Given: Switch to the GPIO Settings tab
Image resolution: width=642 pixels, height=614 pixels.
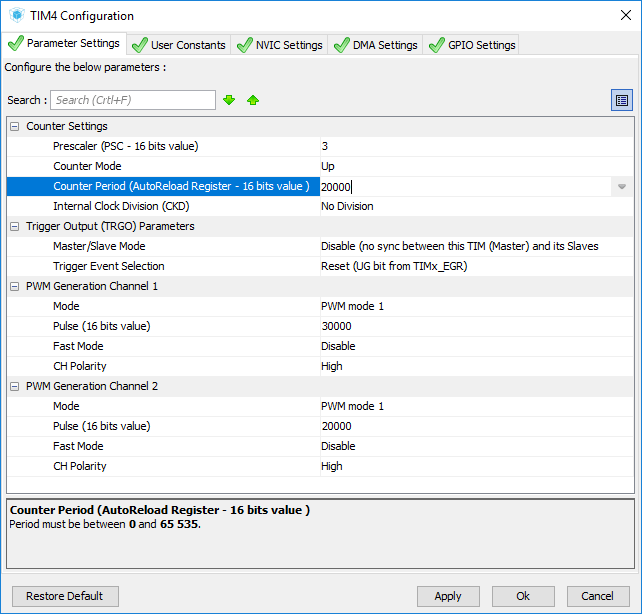Looking at the screenshot, I should tap(471, 45).
